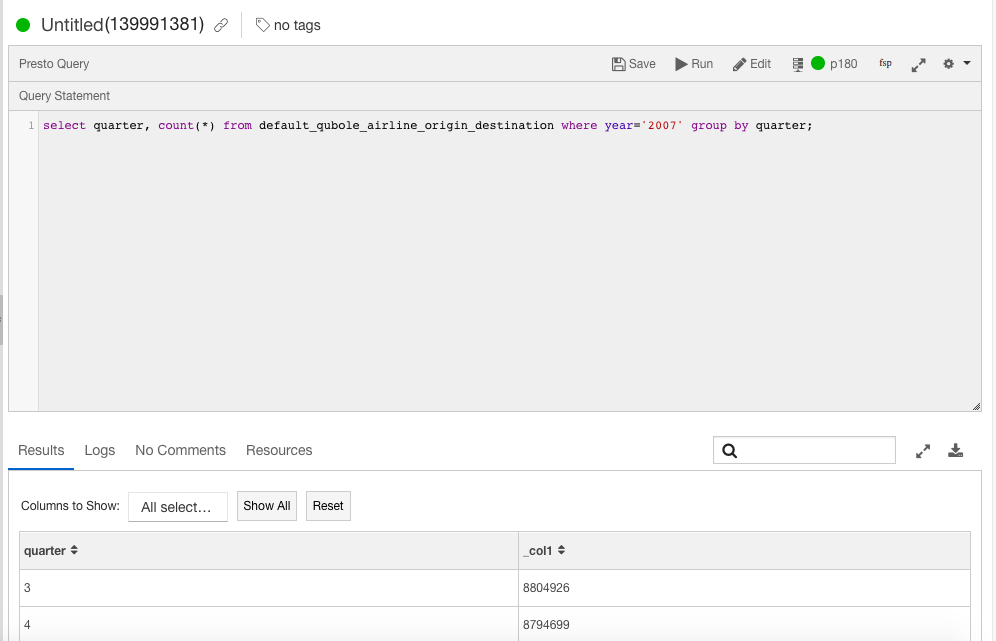Click table name default_qubole_airline_origin_destination in query
The width and height of the screenshot is (996, 641).
(407, 125)
